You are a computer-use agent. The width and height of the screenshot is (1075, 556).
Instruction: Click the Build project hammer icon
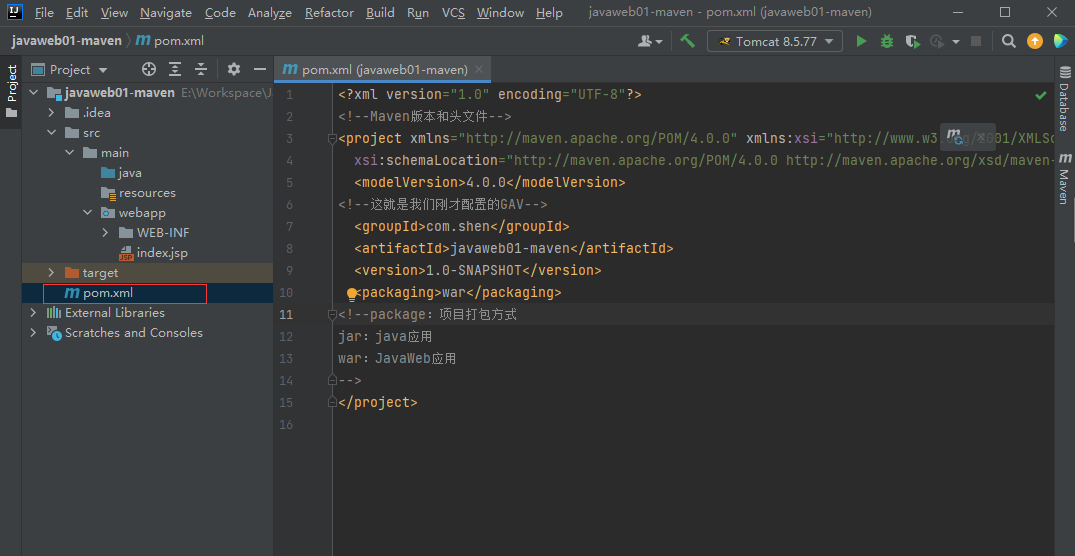[687, 41]
